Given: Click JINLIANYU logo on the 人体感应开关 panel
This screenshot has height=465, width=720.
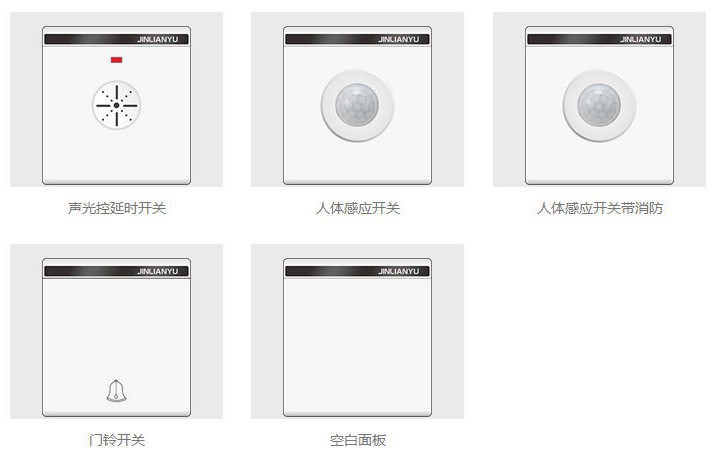Looking at the screenshot, I should (399, 39).
